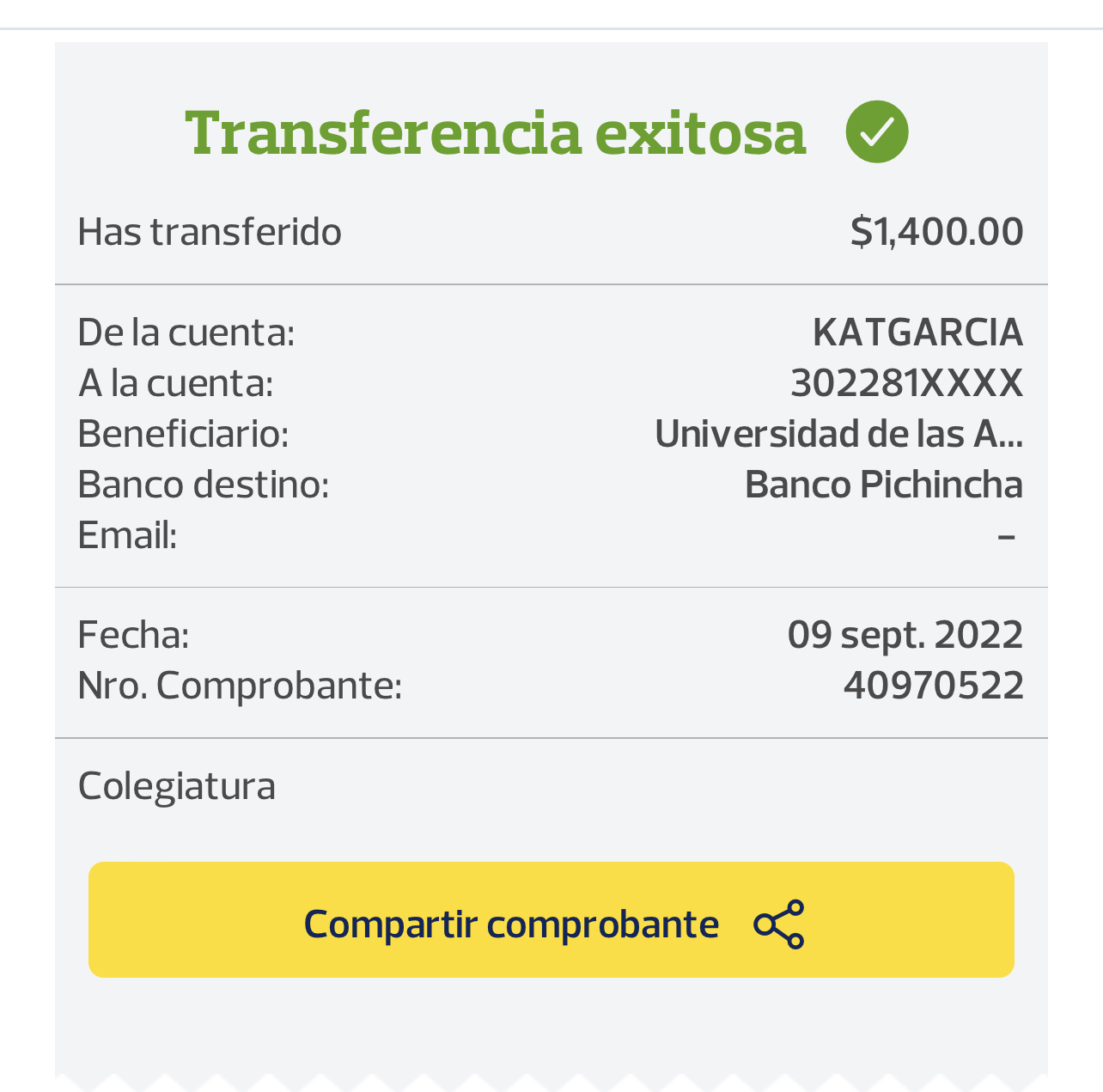Click the A la cuenta label
The height and width of the screenshot is (1092, 1103).
pyautogui.click(x=176, y=383)
